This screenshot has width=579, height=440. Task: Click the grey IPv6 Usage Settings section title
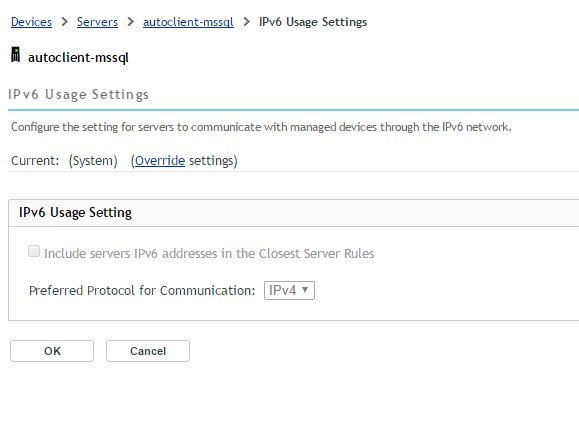pos(79,94)
